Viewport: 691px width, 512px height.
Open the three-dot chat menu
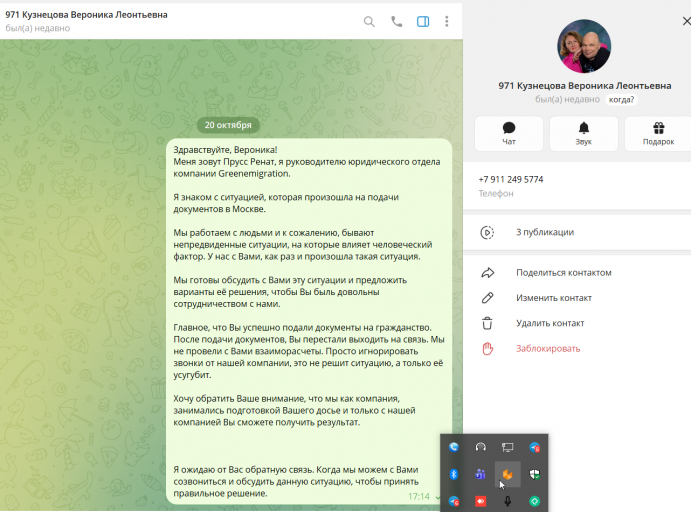(x=446, y=22)
